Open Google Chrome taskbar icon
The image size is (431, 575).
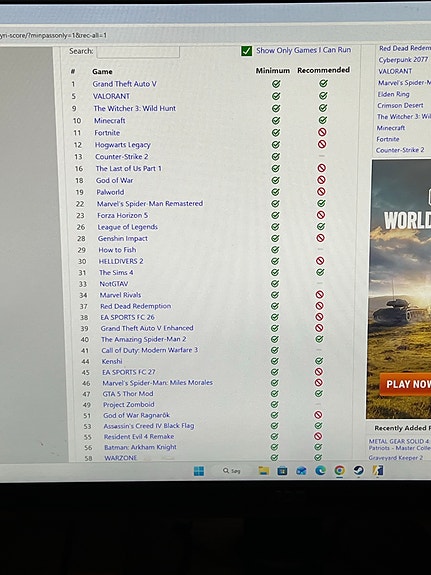[x=340, y=470]
